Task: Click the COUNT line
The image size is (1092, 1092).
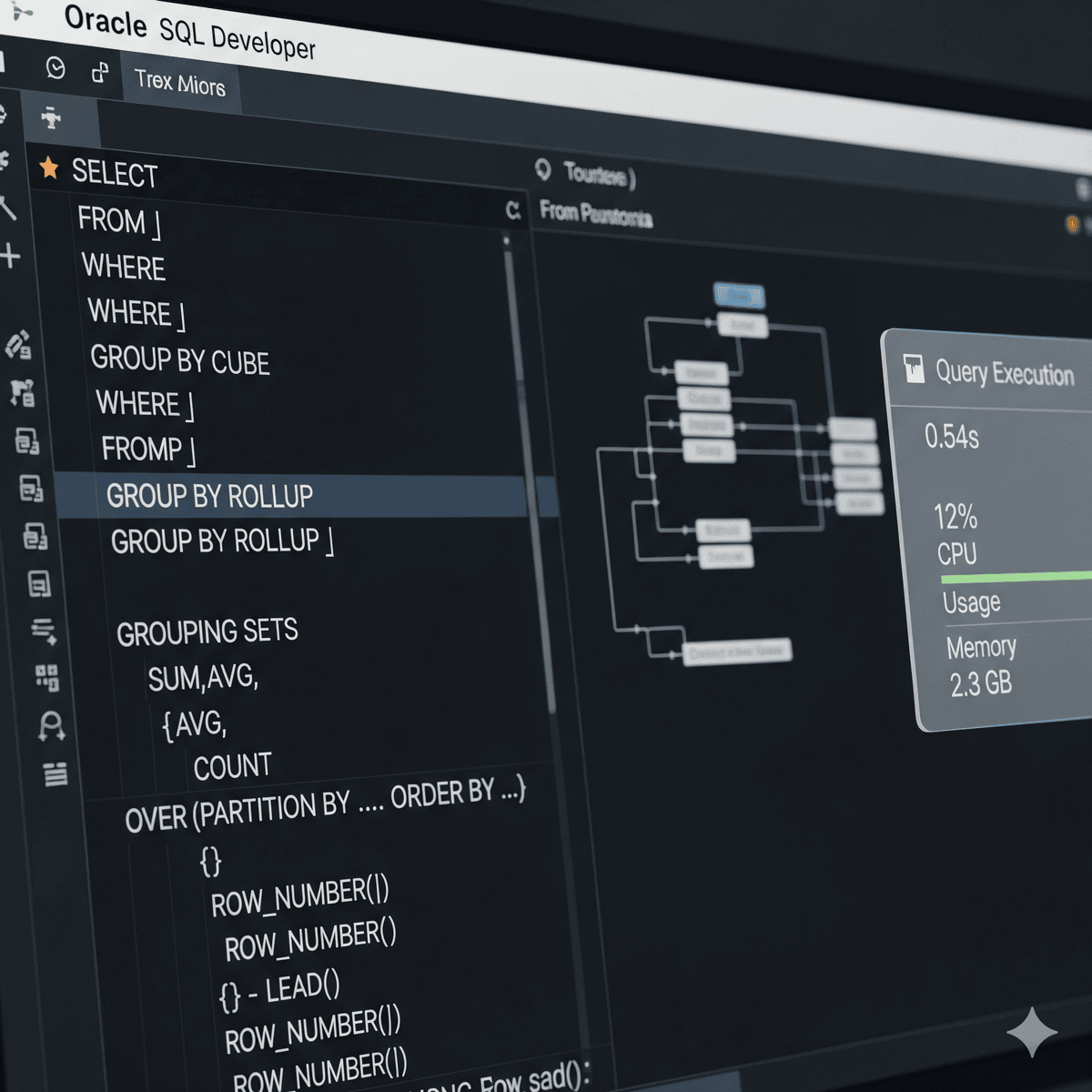Action: 232,766
